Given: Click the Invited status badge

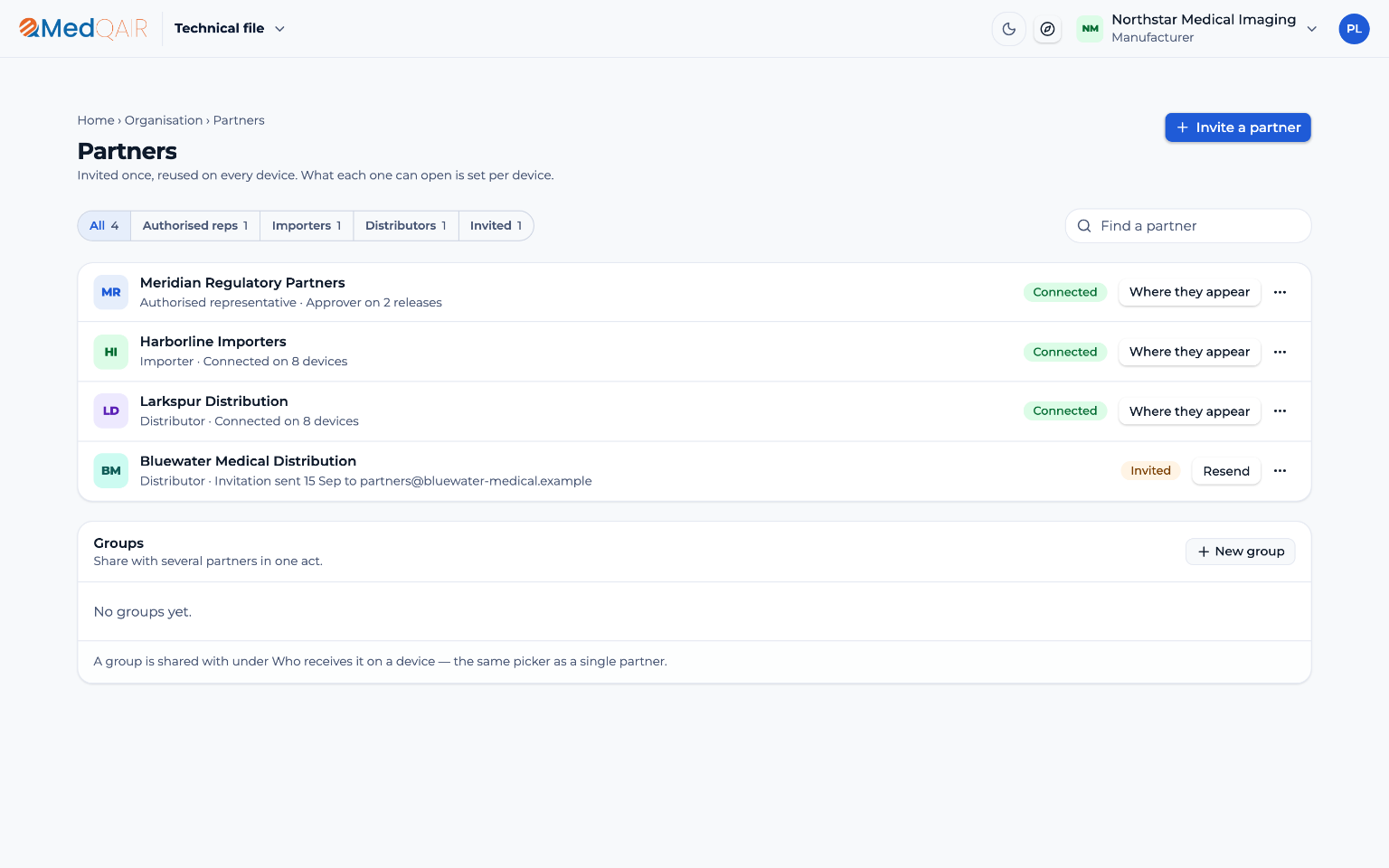Looking at the screenshot, I should tap(1150, 471).
